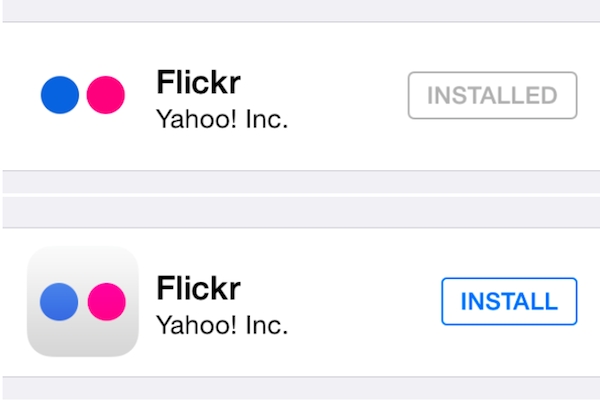Open the Flickr title in the bottom row
The height and width of the screenshot is (403, 600).
pyautogui.click(x=199, y=290)
